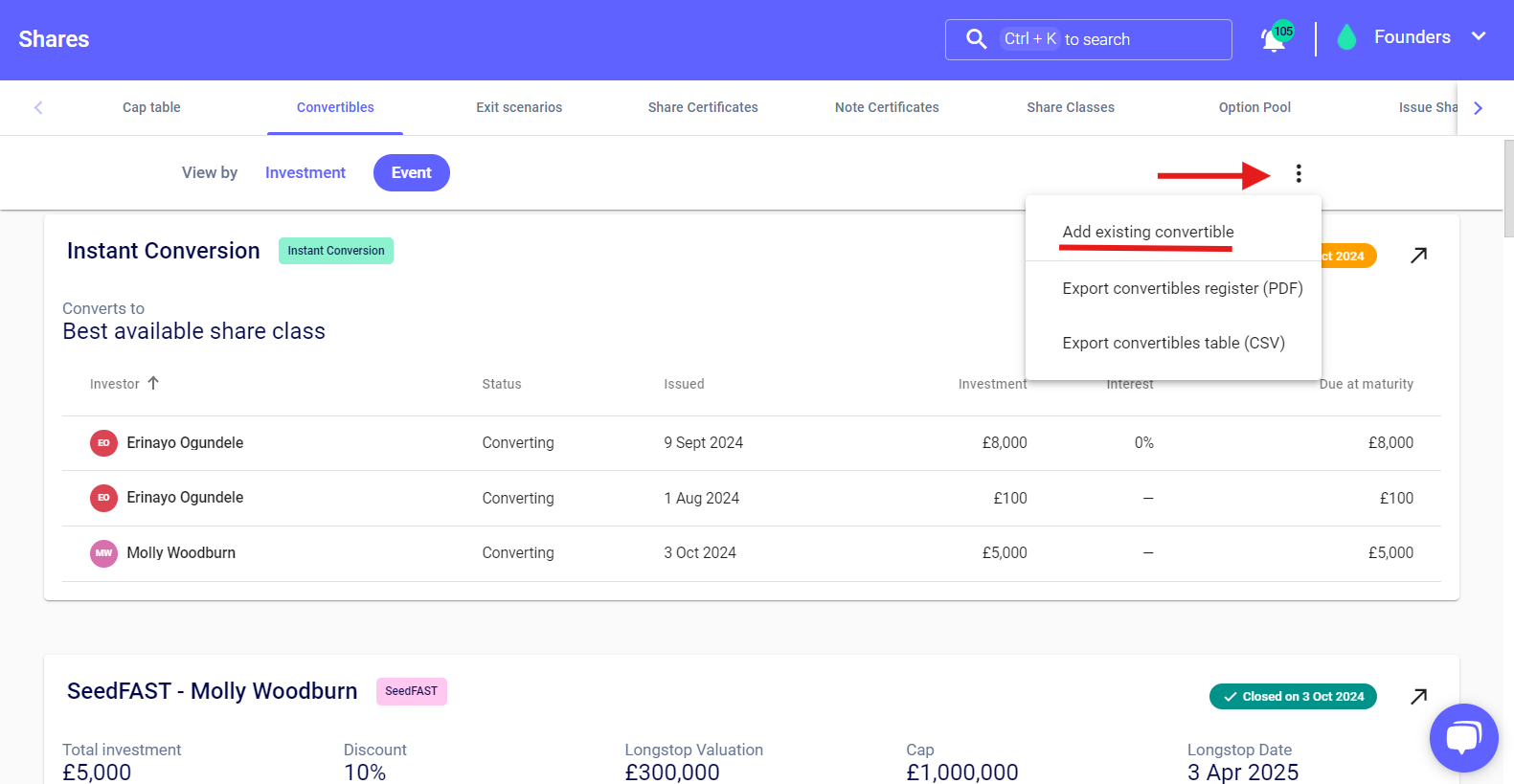Choose Export convertibles register (PDF)

tap(1182, 288)
